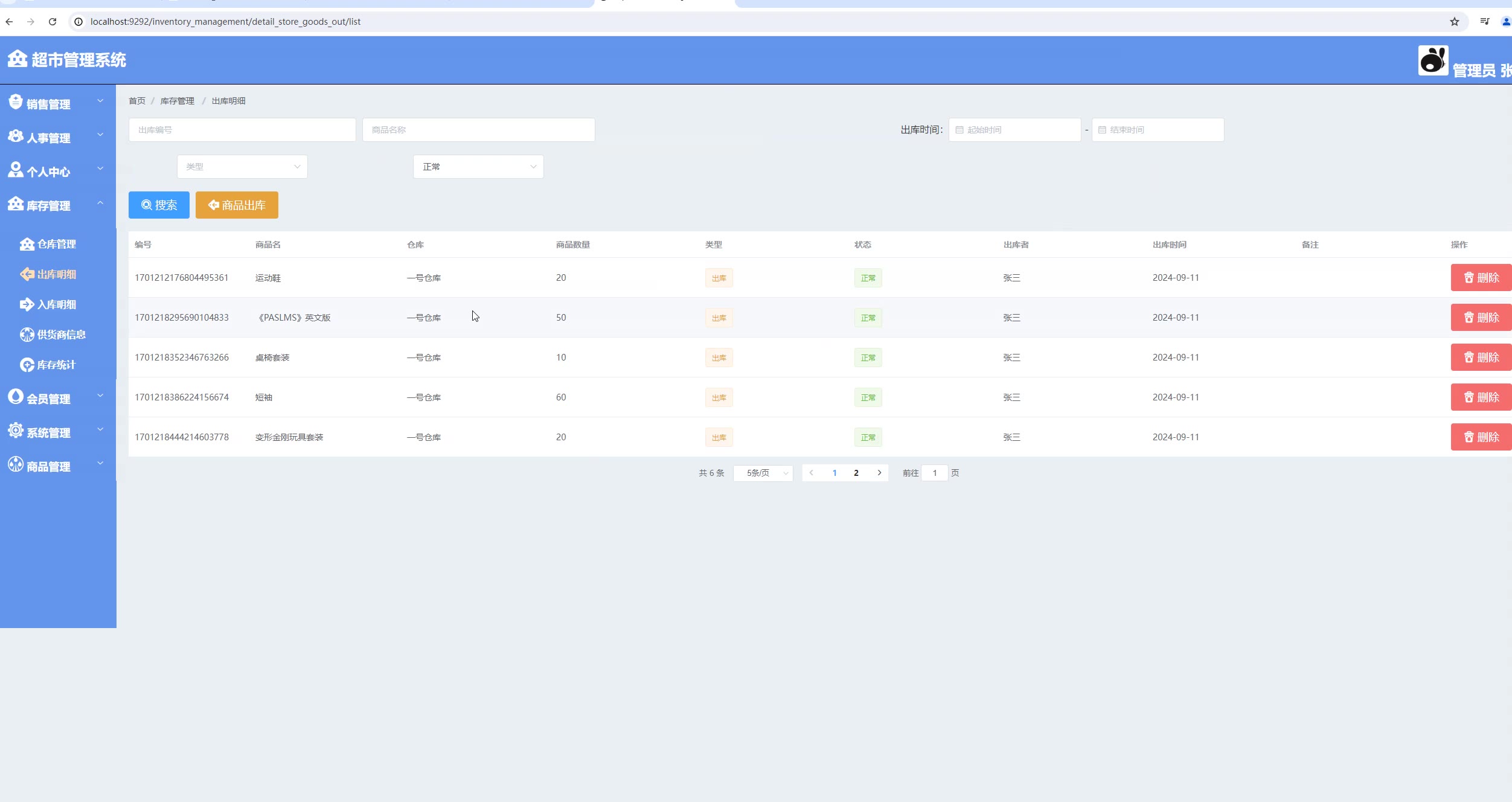
Task: Focus the 出库编号 input field
Action: coord(242,130)
